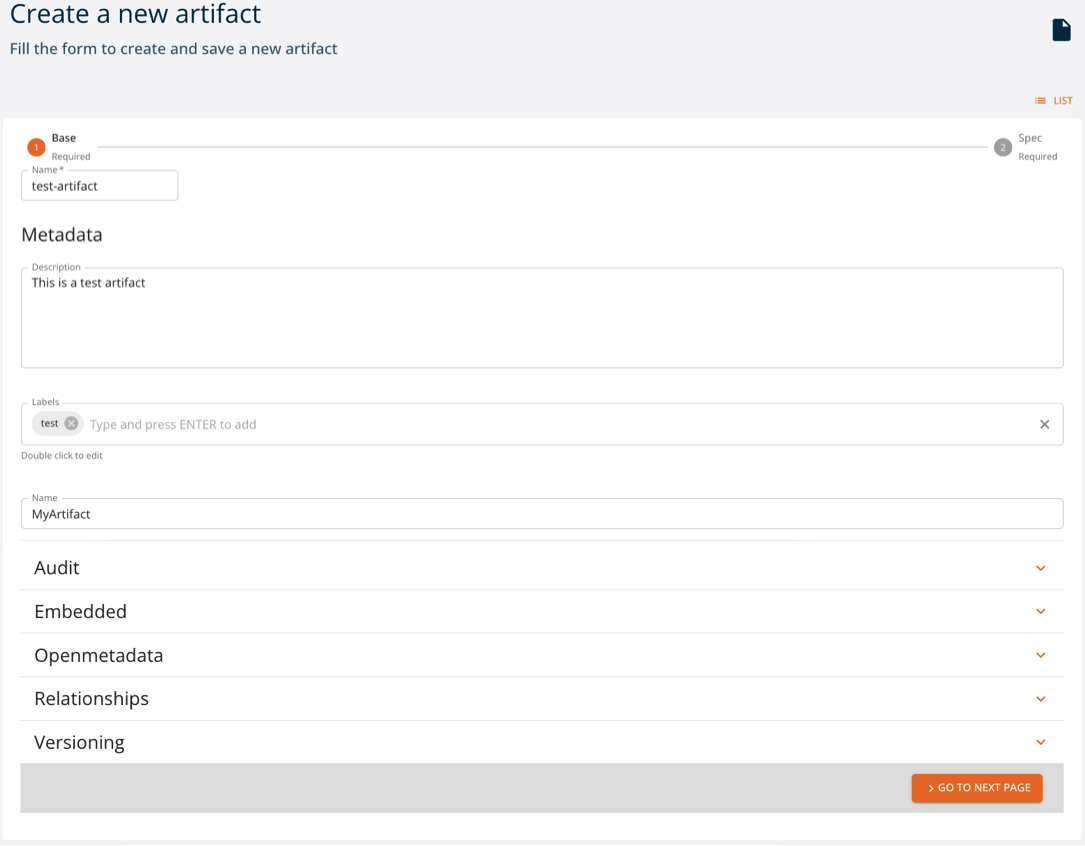Click into the Description text area

point(541,318)
